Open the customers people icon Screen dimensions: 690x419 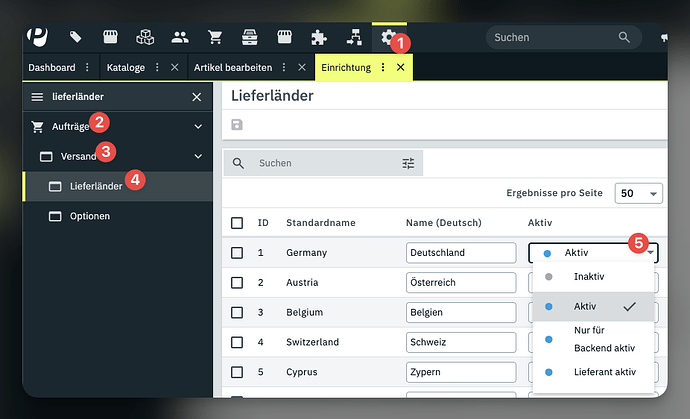tap(180, 37)
